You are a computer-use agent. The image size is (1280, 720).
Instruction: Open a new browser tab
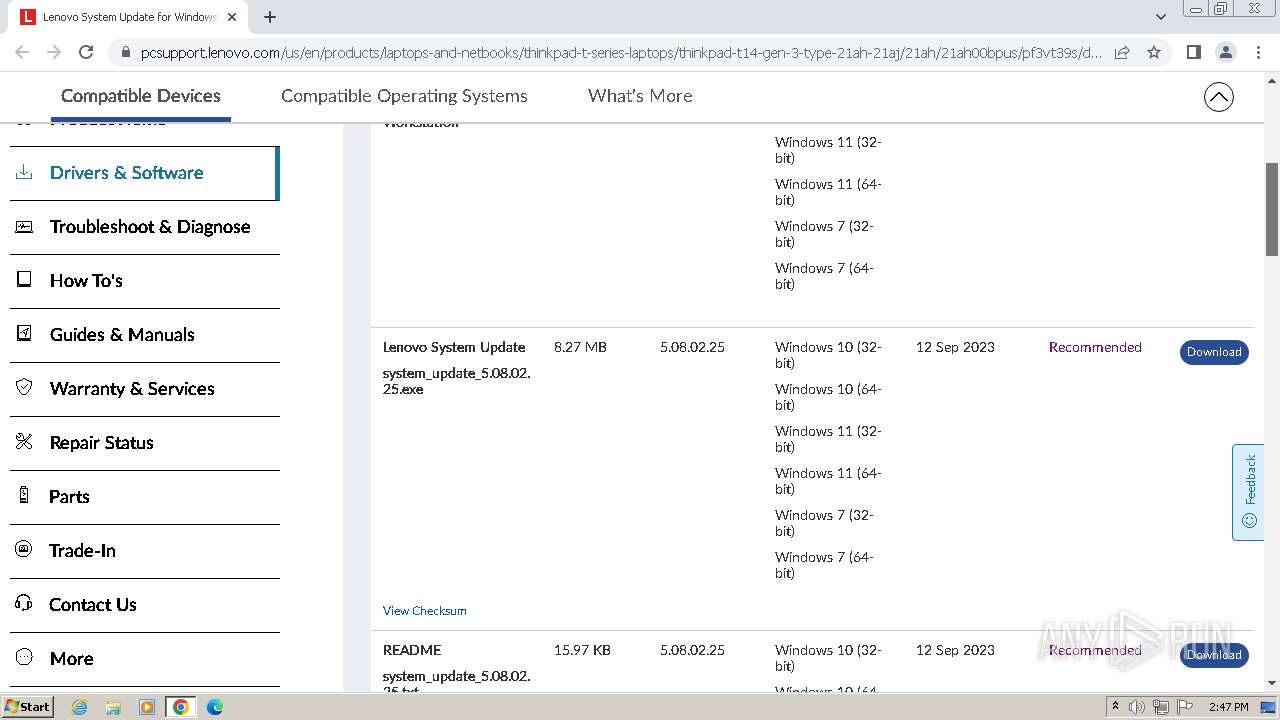[270, 17]
